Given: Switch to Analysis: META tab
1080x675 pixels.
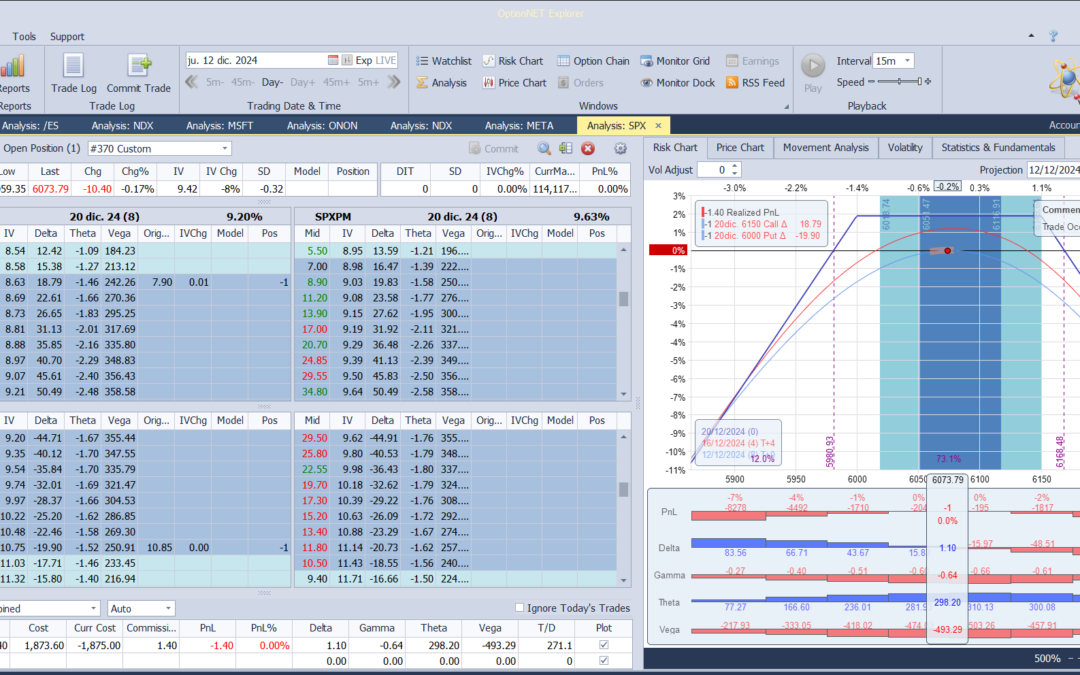Looking at the screenshot, I should tap(519, 125).
